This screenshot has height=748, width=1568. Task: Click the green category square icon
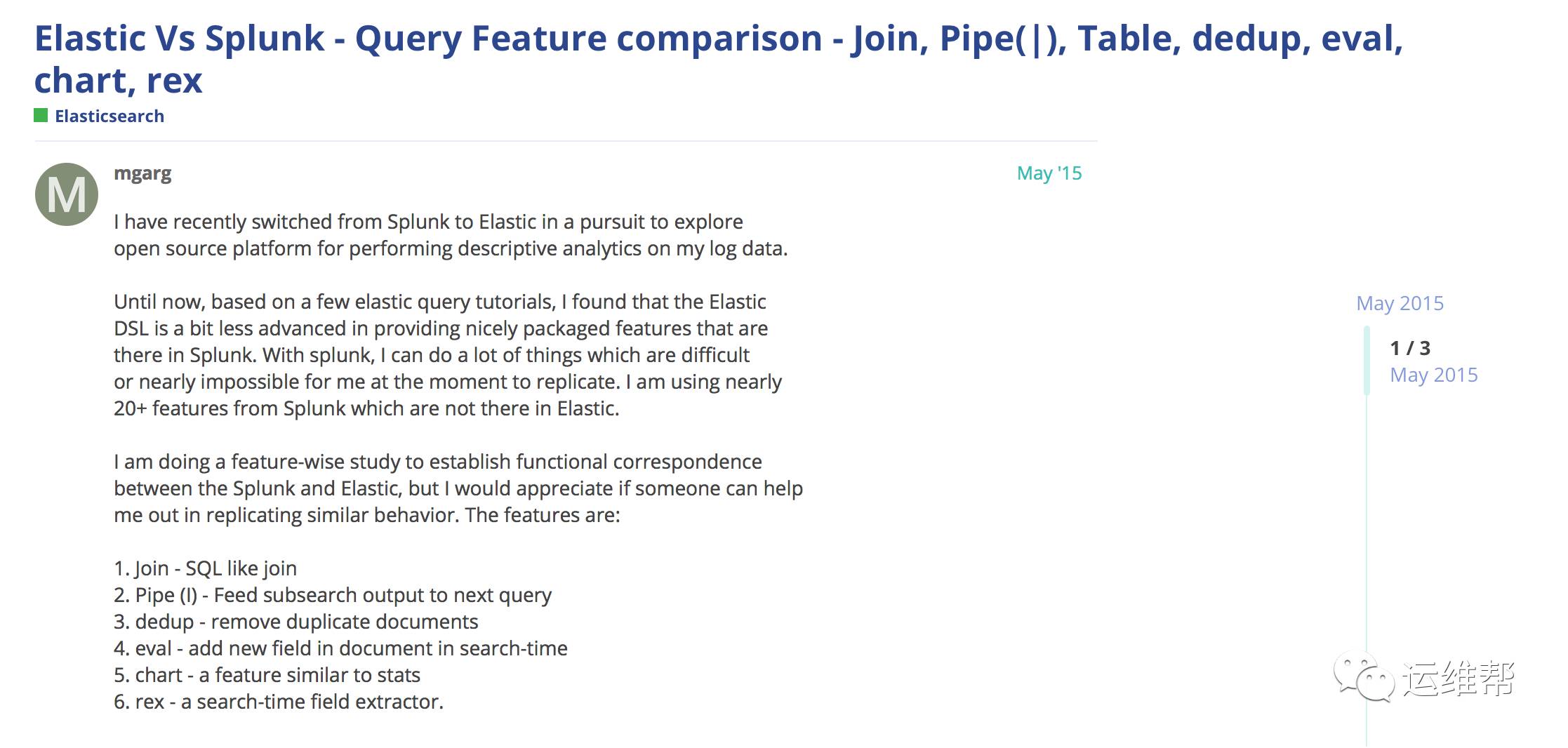[41, 116]
